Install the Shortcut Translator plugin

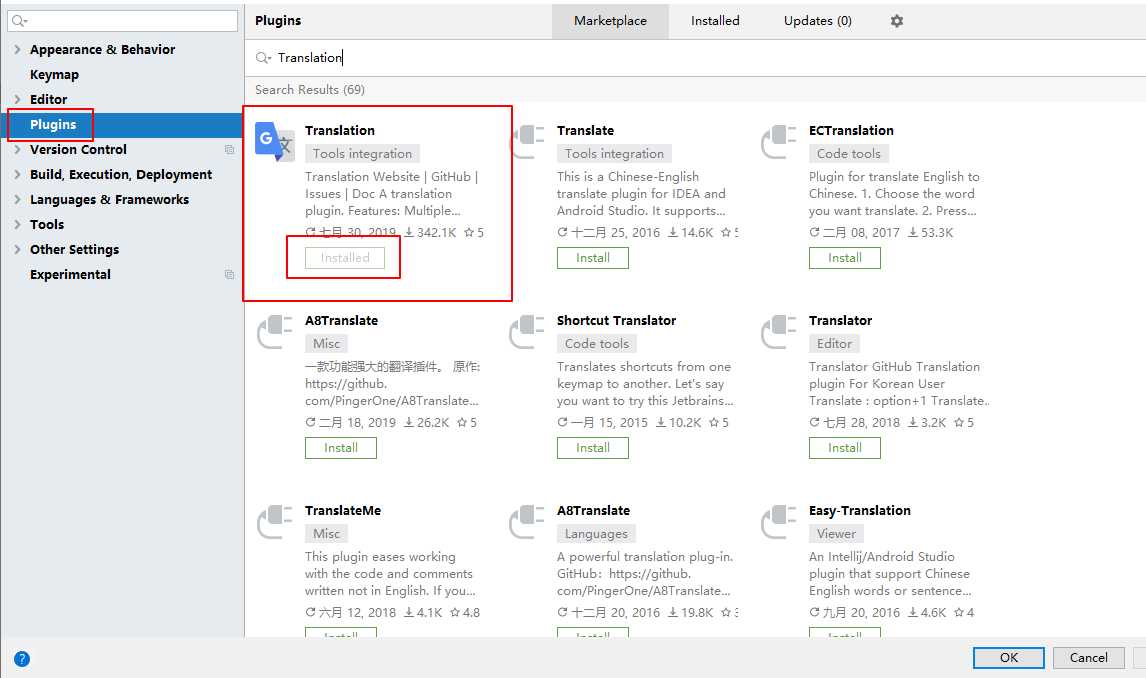click(593, 448)
